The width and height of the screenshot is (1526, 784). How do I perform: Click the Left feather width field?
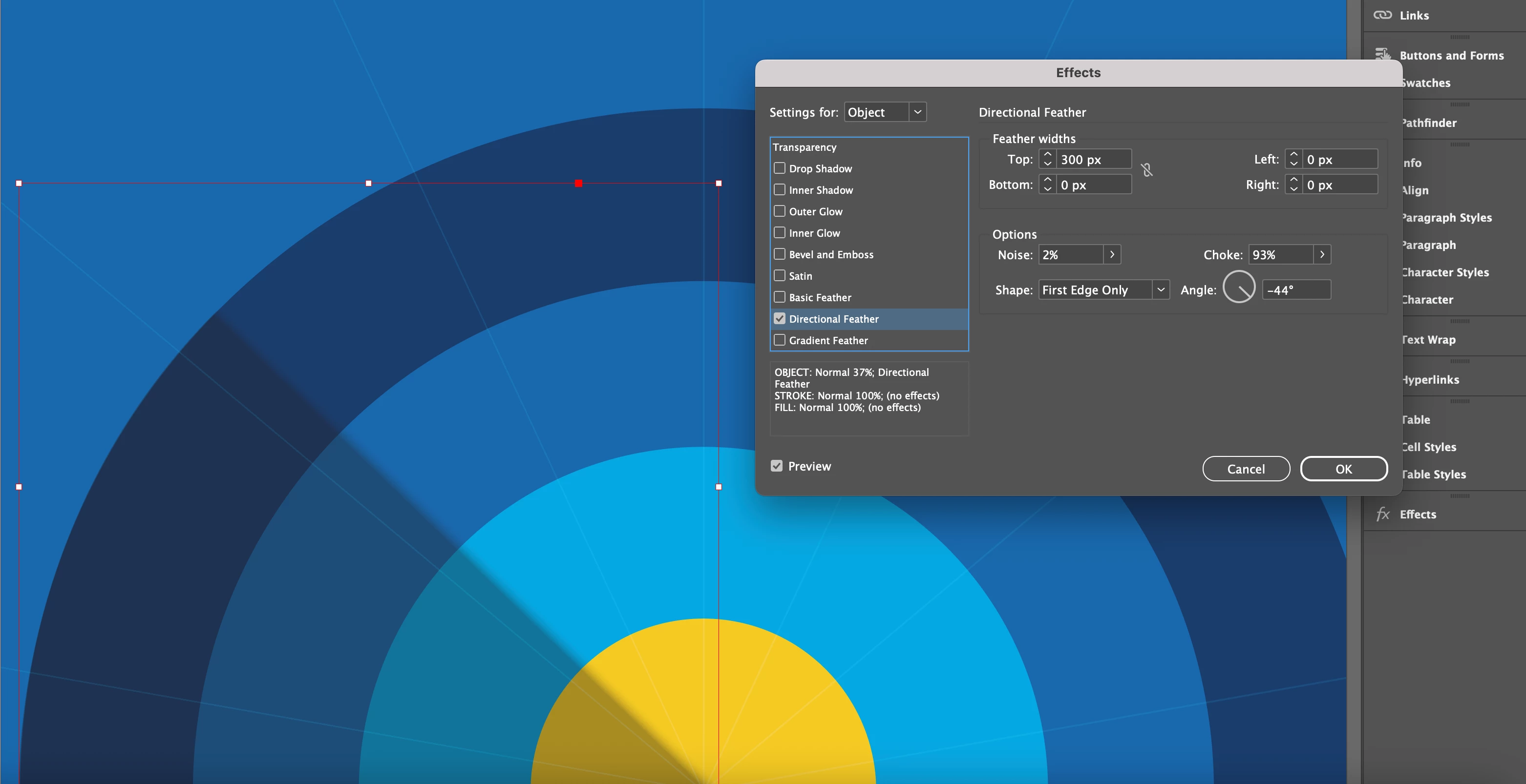coord(1340,159)
